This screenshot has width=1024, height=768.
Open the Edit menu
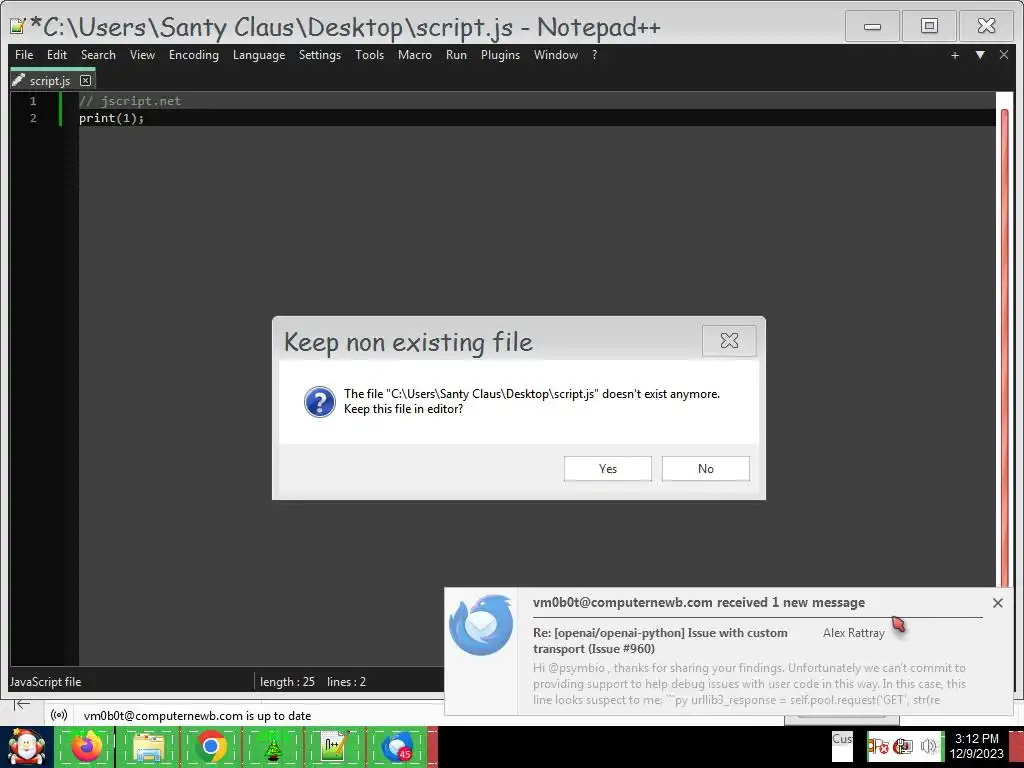coord(57,55)
